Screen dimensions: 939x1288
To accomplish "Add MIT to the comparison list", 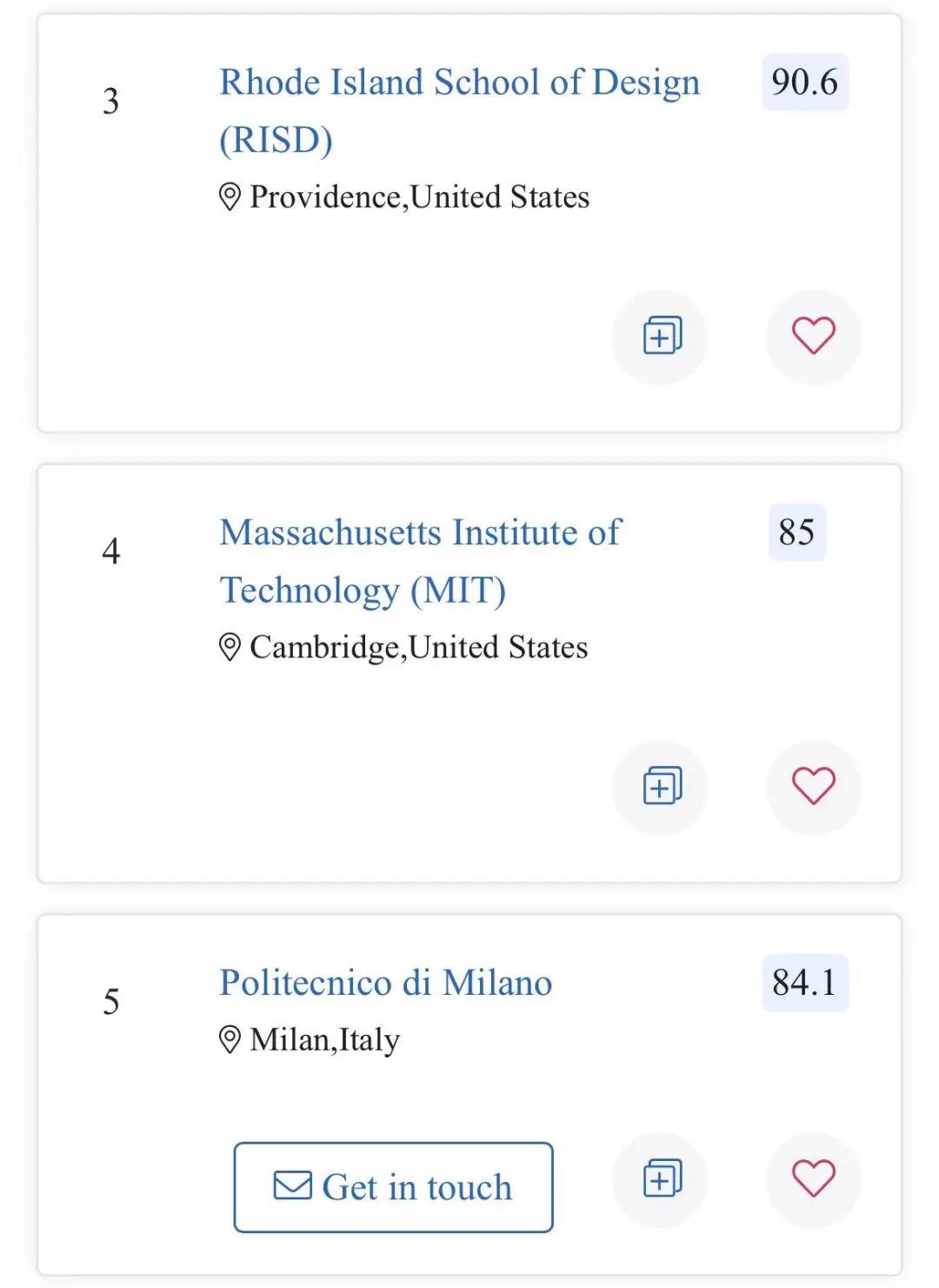I will pos(661,787).
